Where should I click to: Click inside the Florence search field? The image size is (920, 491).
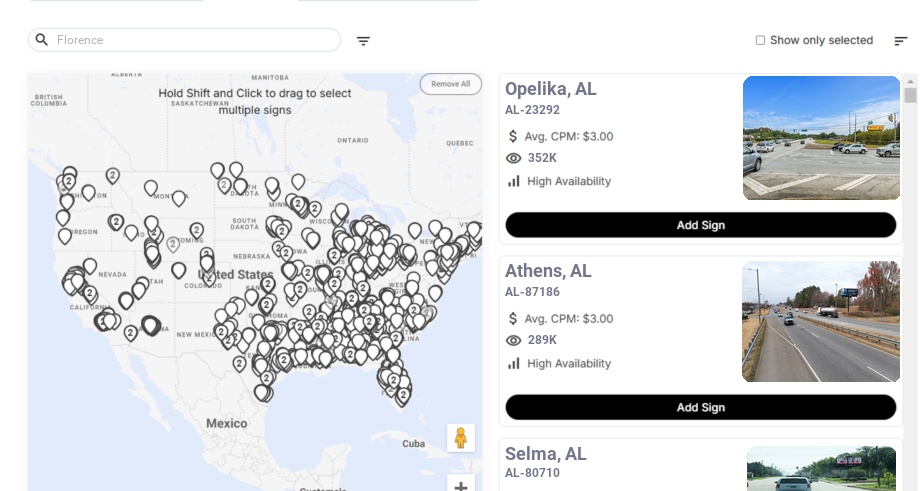tap(190, 40)
